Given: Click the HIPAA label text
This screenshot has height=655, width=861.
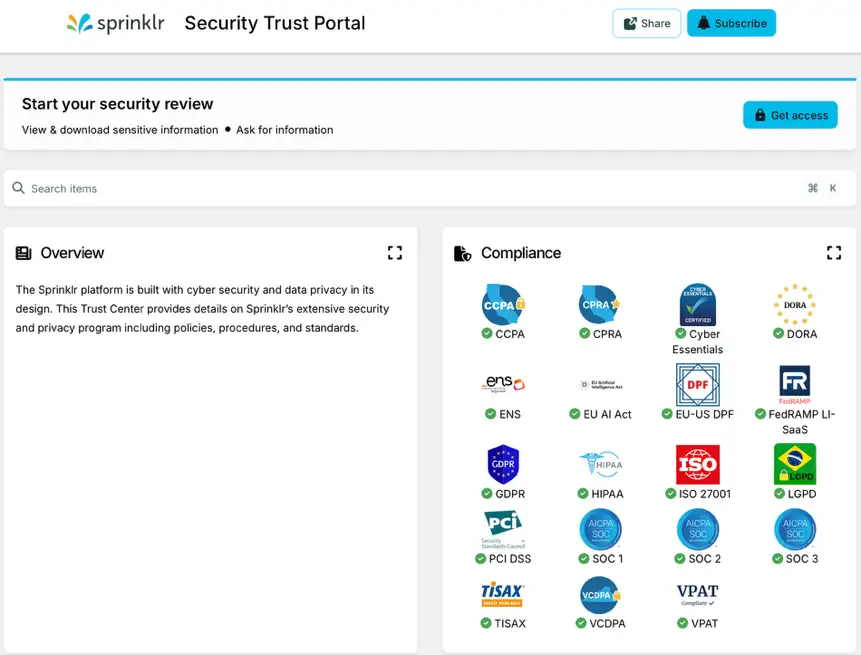Looking at the screenshot, I should pyautogui.click(x=607, y=494).
